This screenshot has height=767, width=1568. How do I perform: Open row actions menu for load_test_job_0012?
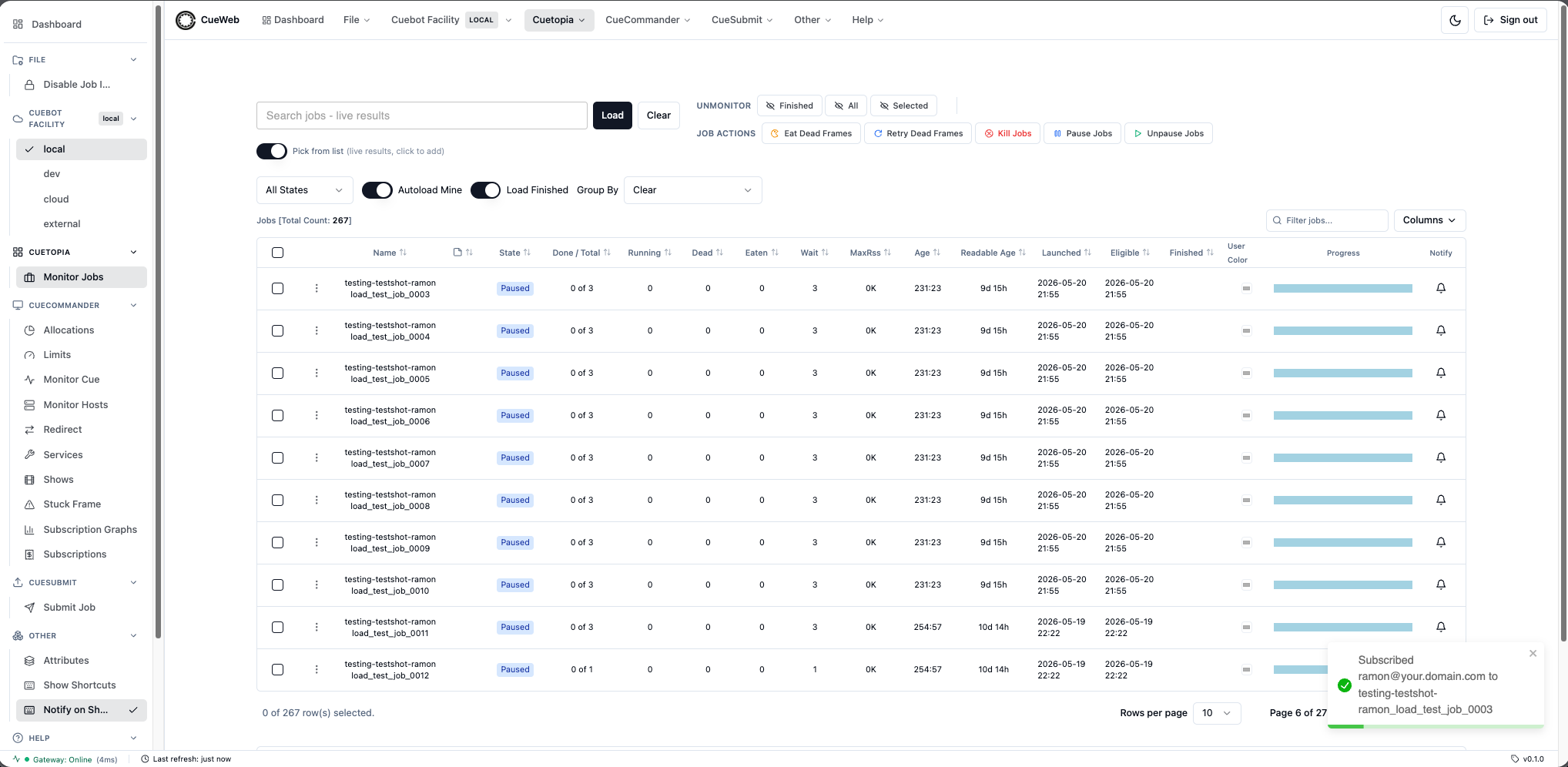pyautogui.click(x=317, y=669)
